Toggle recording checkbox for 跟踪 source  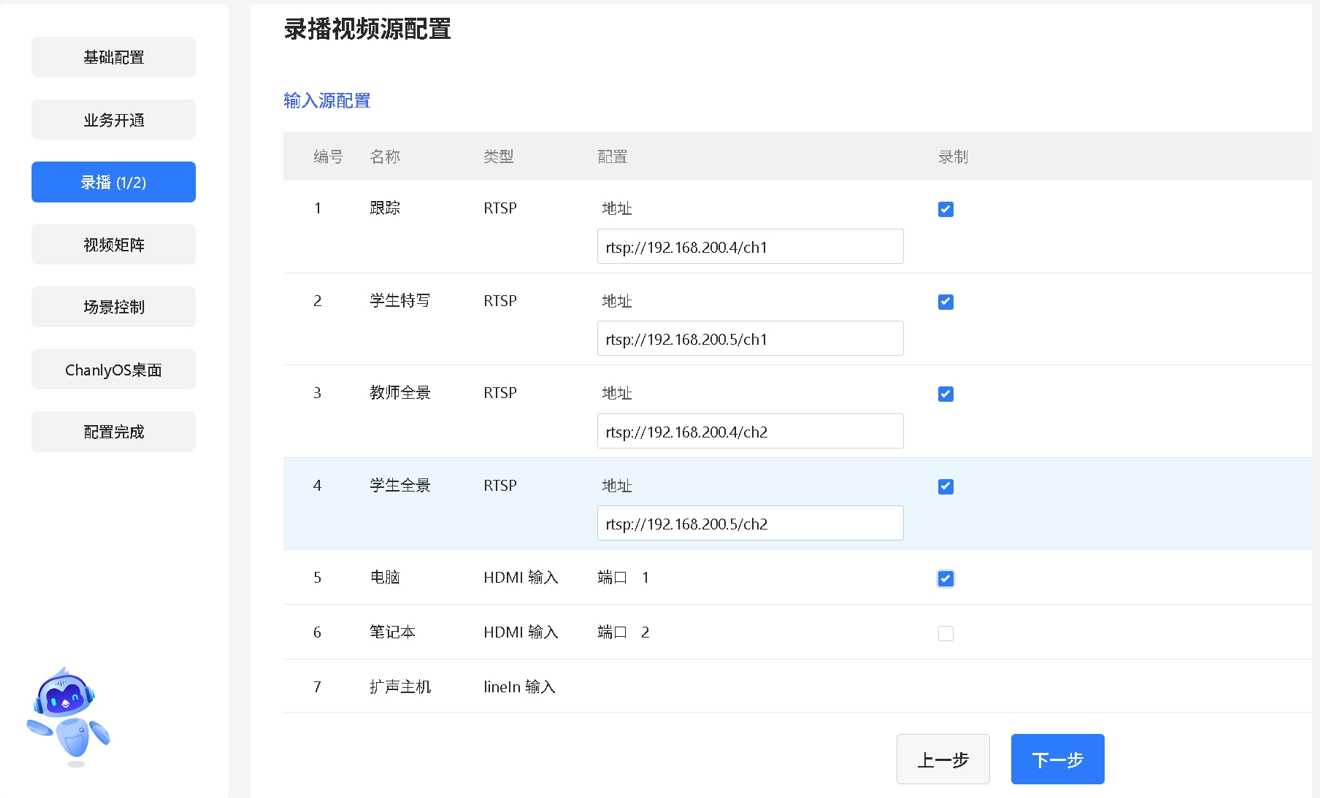pos(945,209)
